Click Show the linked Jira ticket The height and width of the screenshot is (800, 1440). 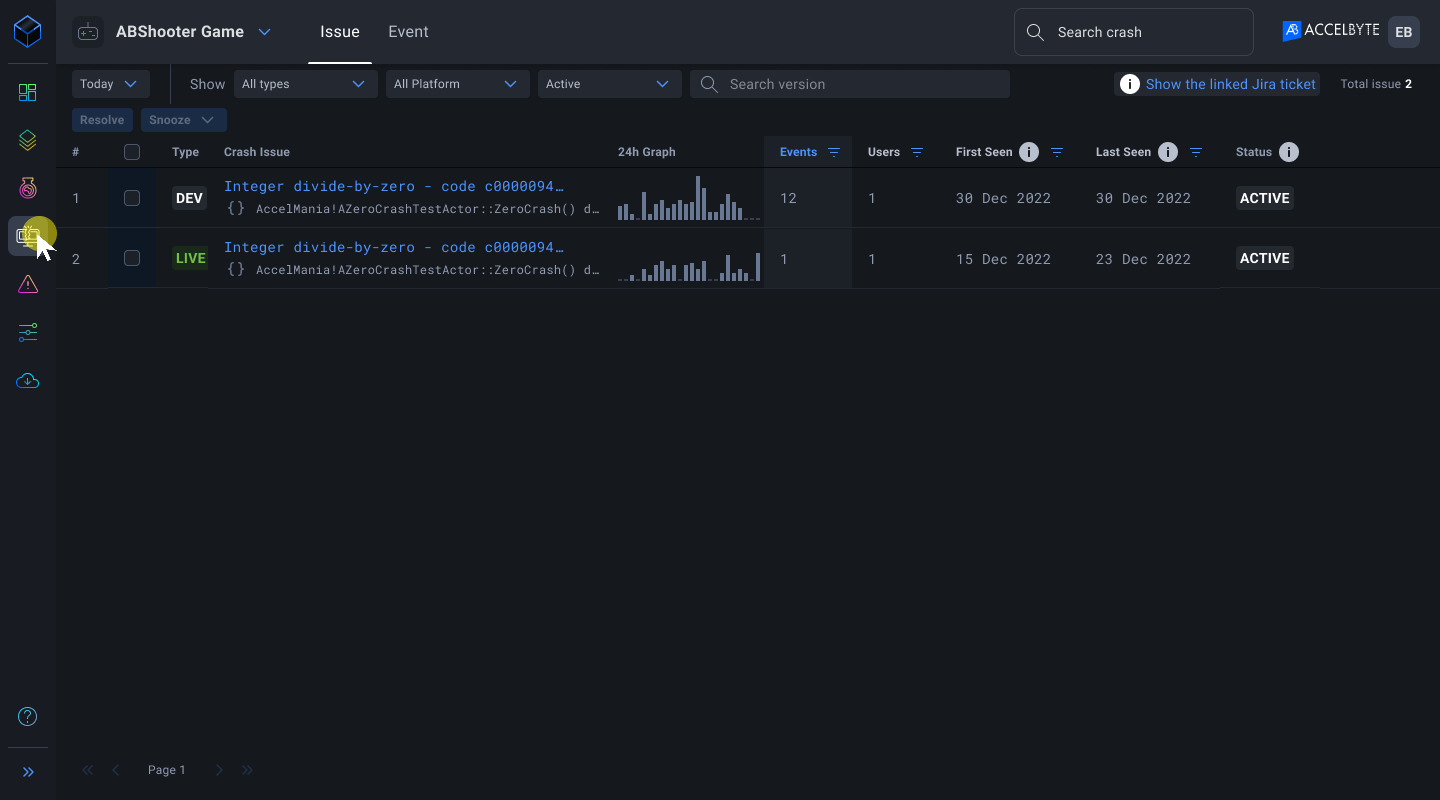coord(1230,84)
